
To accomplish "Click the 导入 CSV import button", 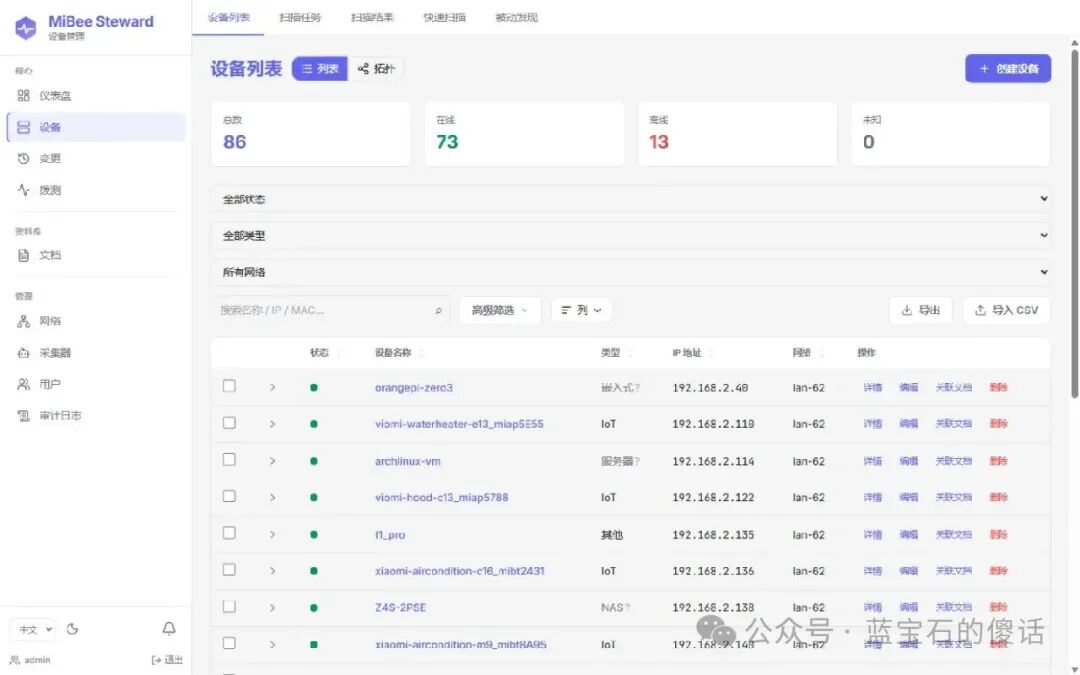I will click(1006, 310).
